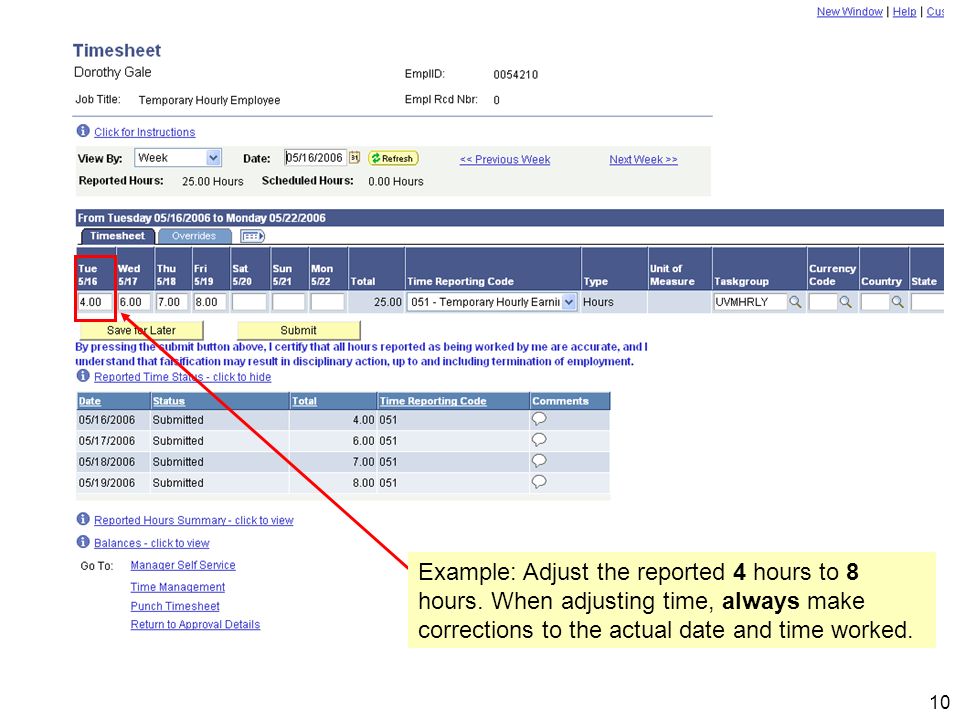Open the Date calendar picker icon
The image size is (960, 720).
pyautogui.click(x=354, y=158)
